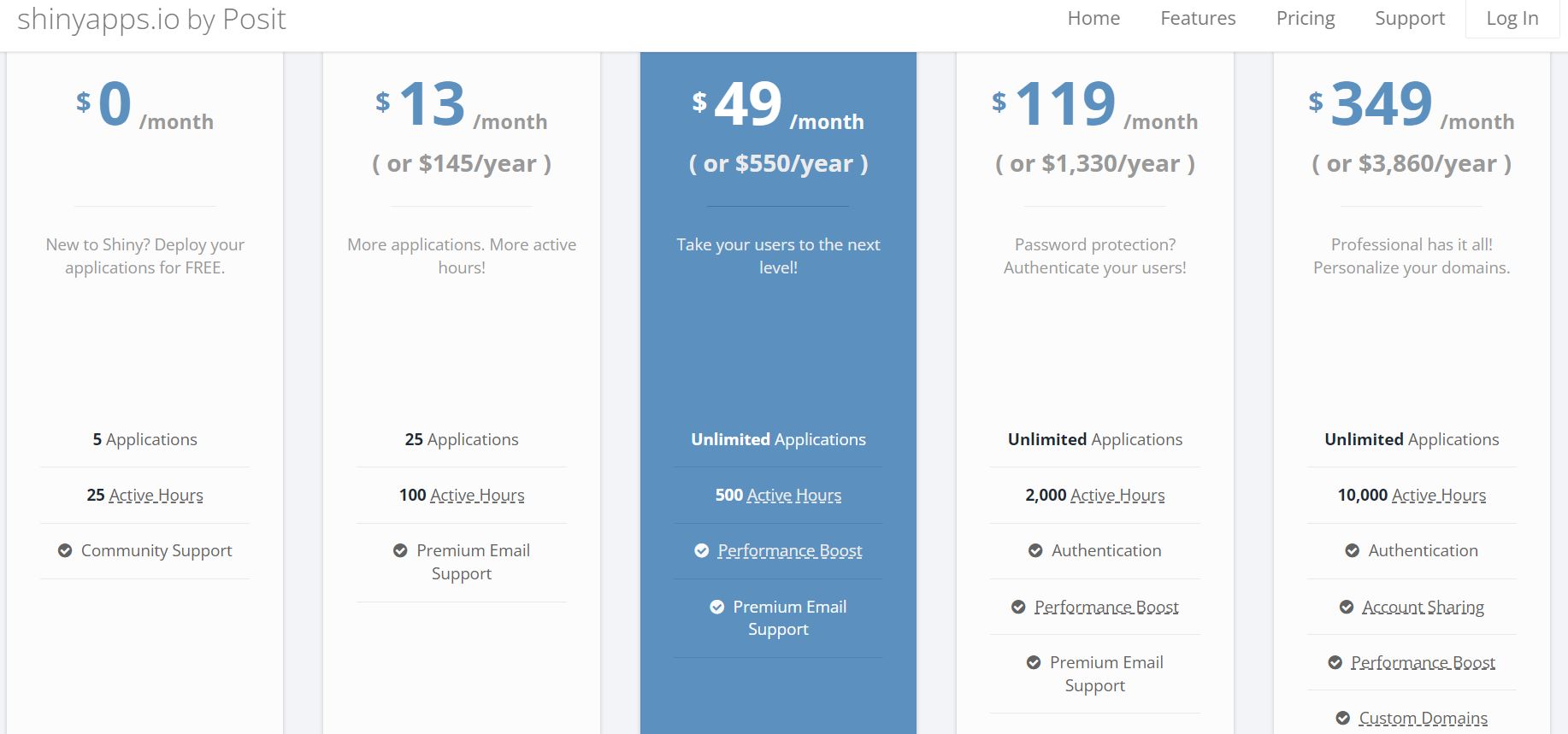This screenshot has width=1568, height=734.
Task: Click check icon beside Account Sharing
Action: [x=1347, y=608]
